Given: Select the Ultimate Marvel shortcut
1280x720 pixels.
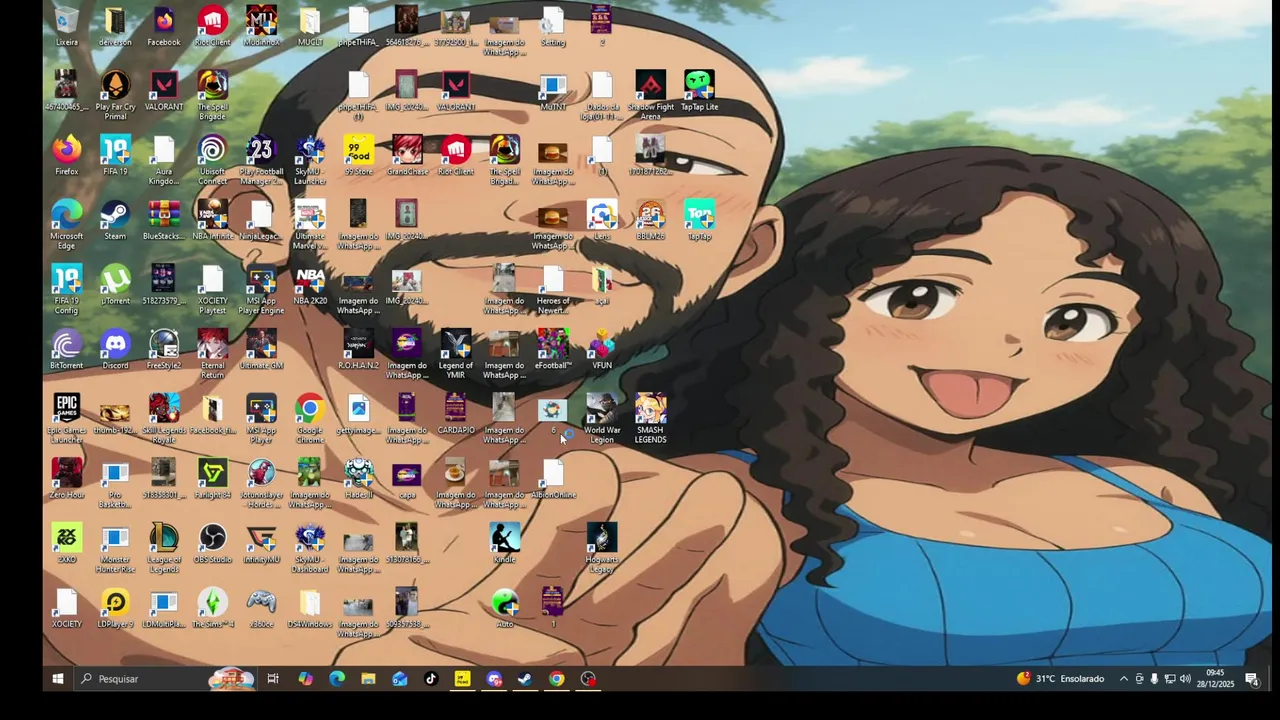Looking at the screenshot, I should point(310,225).
